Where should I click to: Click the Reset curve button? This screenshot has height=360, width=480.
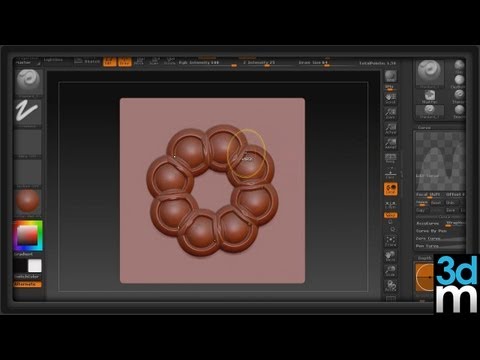click(436, 202)
